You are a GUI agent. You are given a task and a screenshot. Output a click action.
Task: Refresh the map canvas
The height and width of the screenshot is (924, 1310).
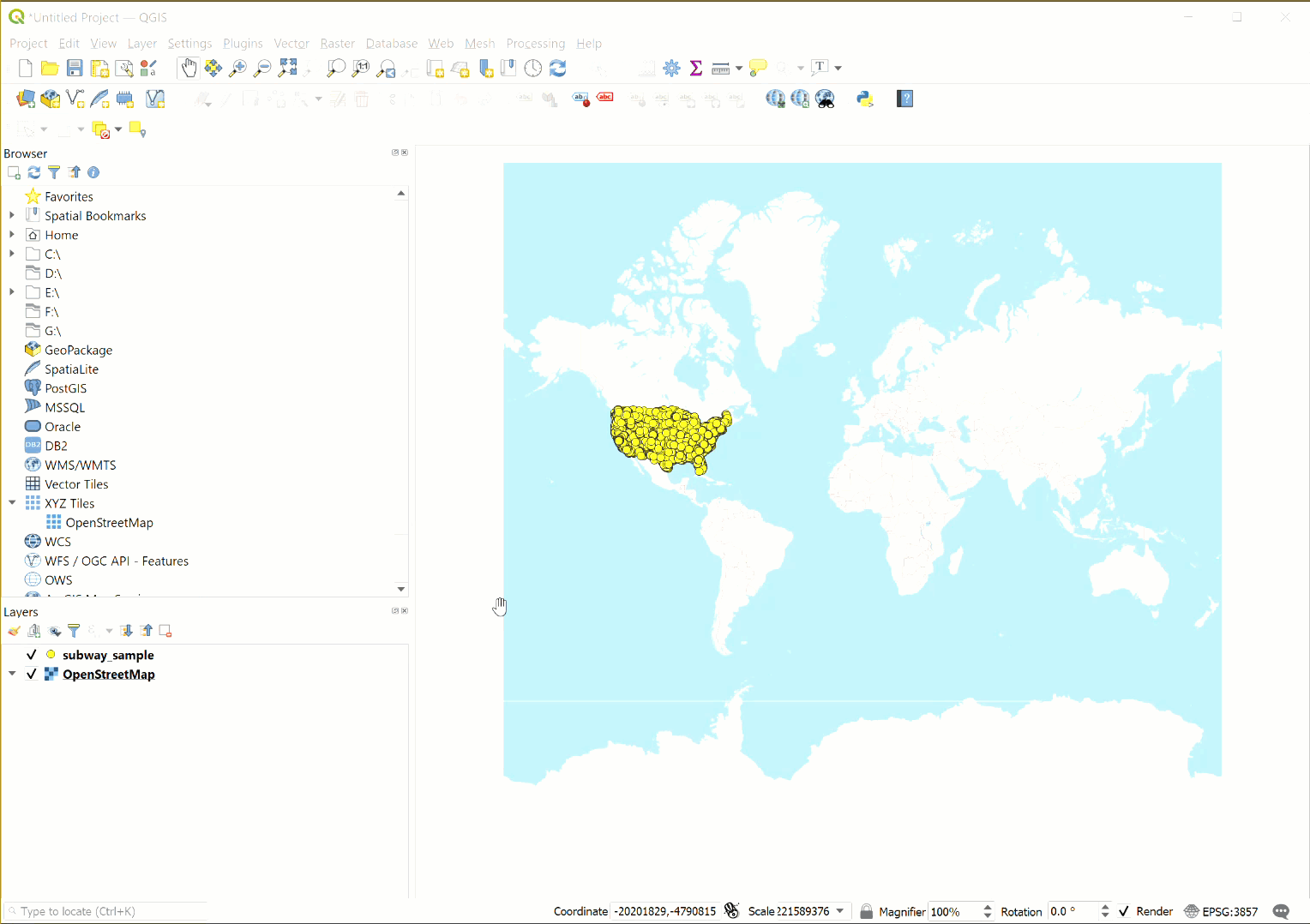coord(557,68)
